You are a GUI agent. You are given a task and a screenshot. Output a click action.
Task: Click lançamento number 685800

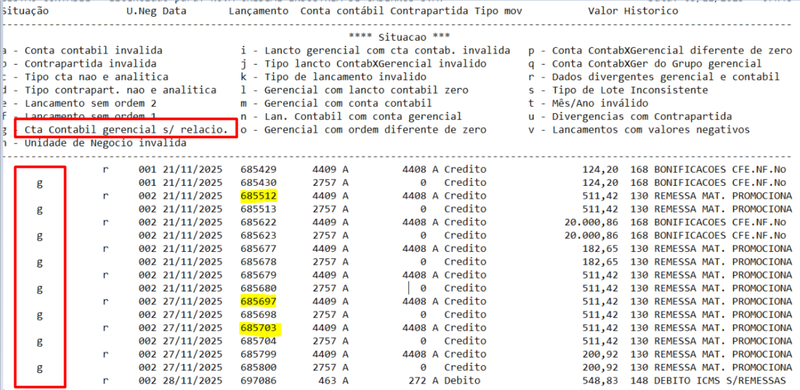[x=259, y=368]
